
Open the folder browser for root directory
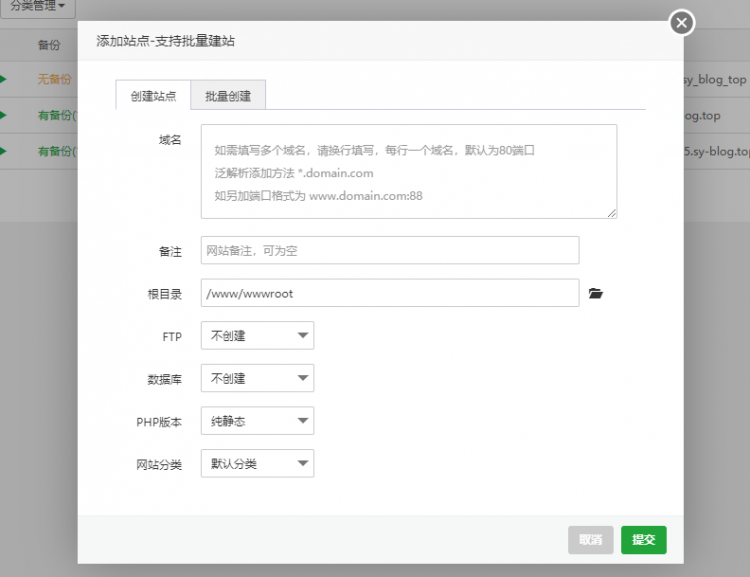coord(596,293)
